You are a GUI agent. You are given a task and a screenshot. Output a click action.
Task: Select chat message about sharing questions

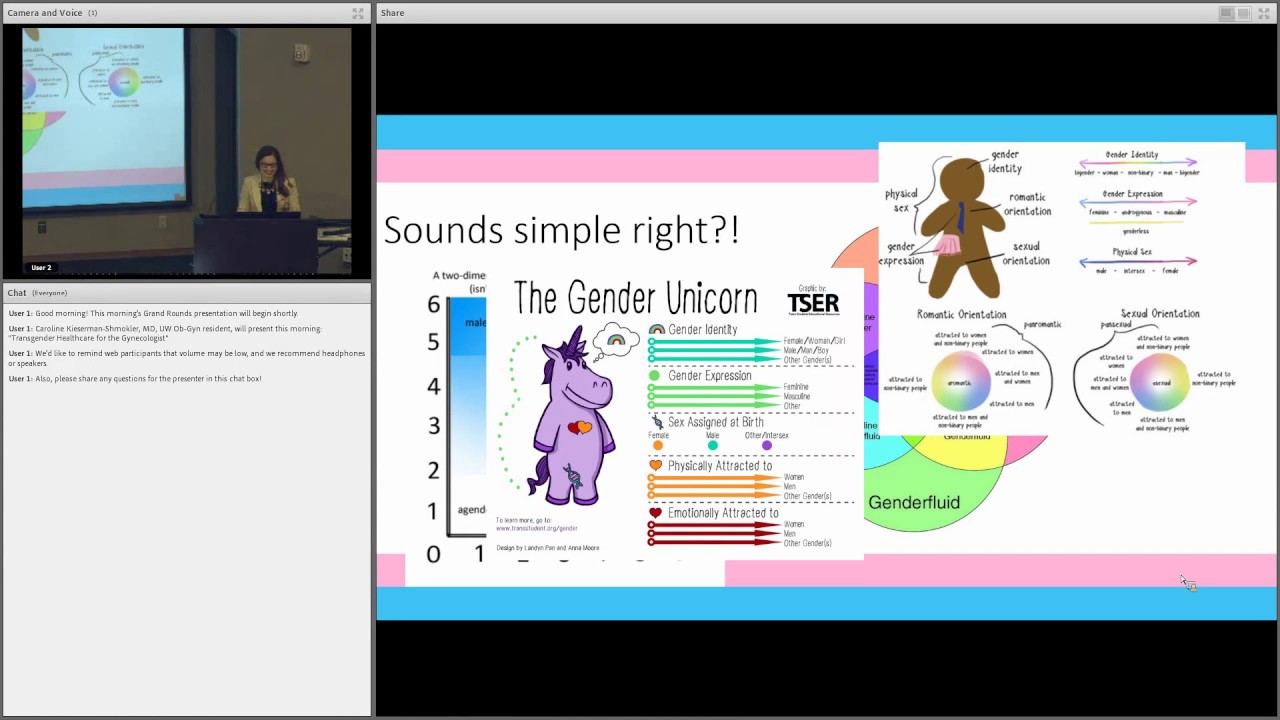click(x=135, y=378)
